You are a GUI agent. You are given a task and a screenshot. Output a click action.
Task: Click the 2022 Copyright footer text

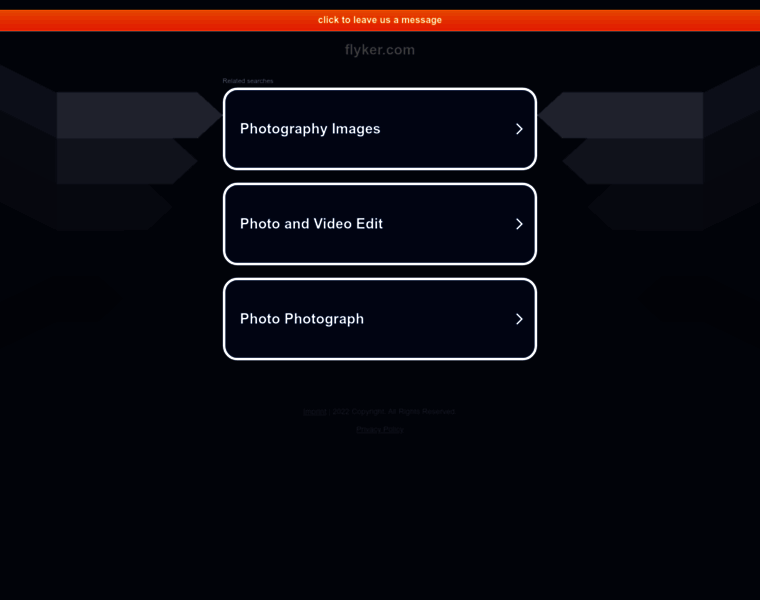pos(359,411)
